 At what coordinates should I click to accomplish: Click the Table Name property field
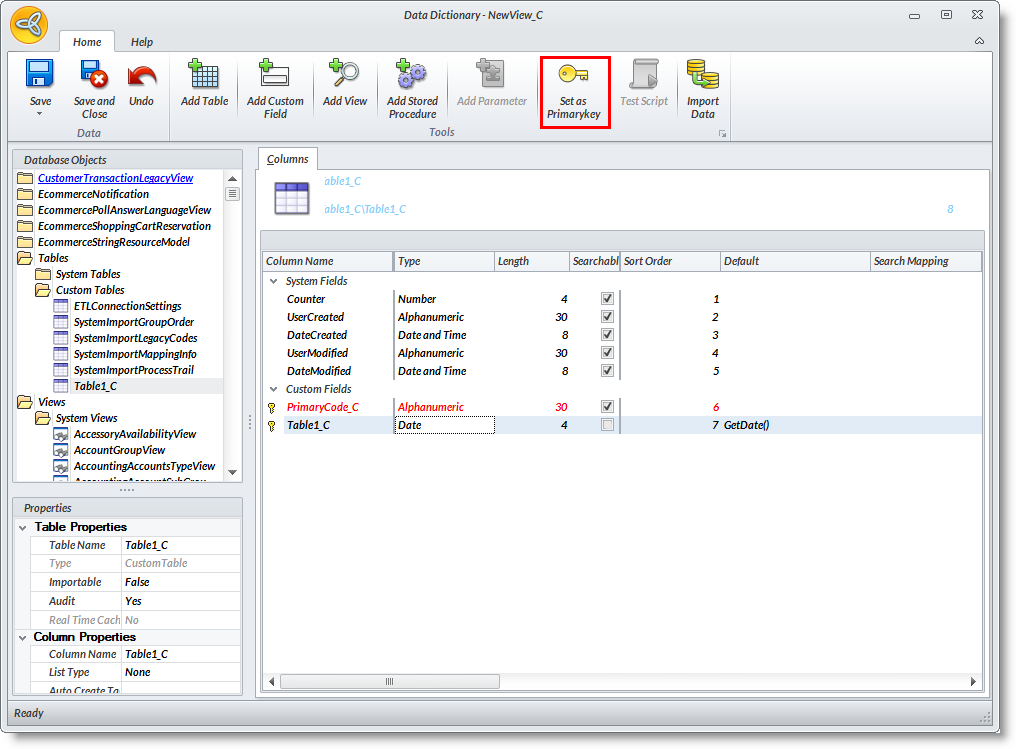(x=180, y=545)
